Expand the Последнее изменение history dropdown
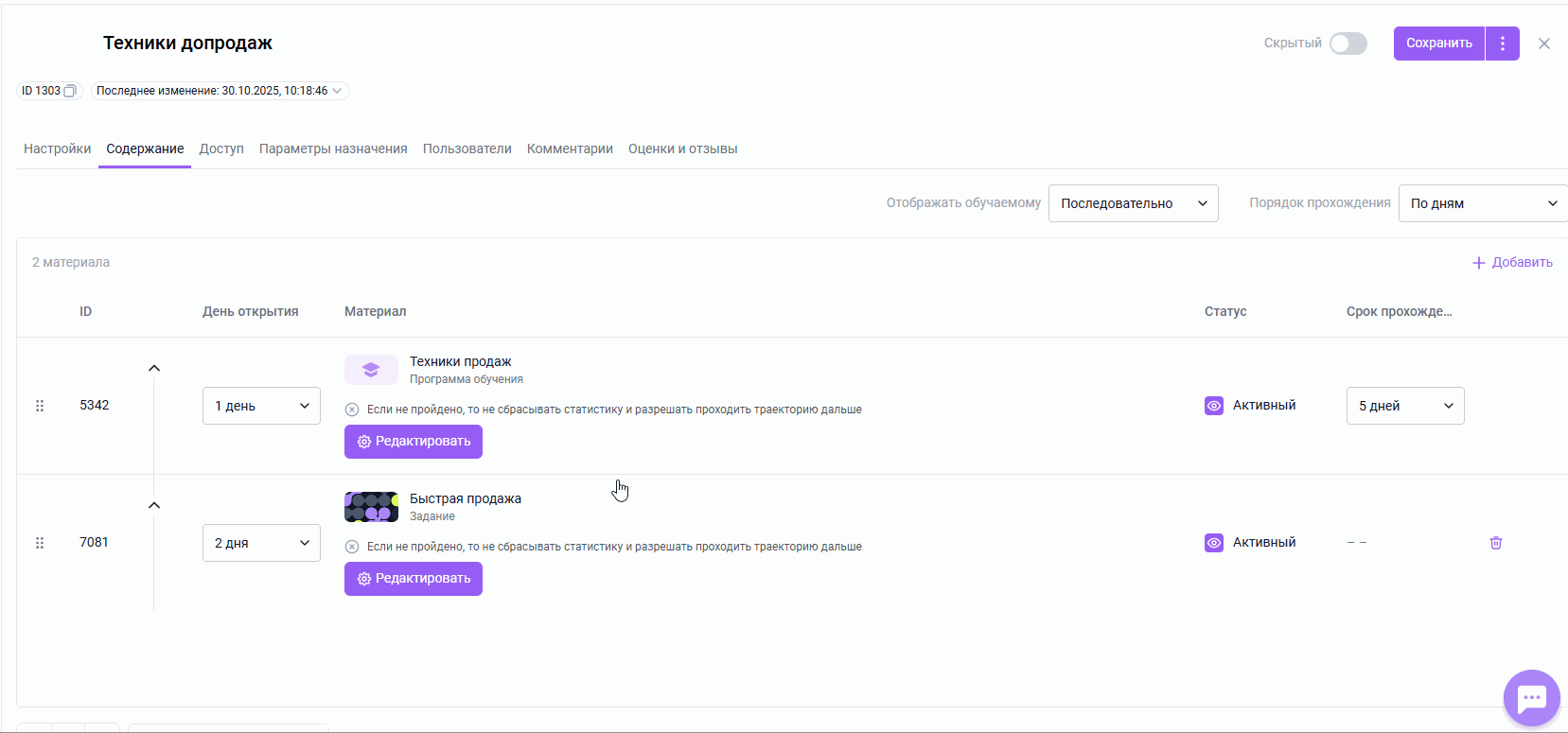 coord(220,91)
